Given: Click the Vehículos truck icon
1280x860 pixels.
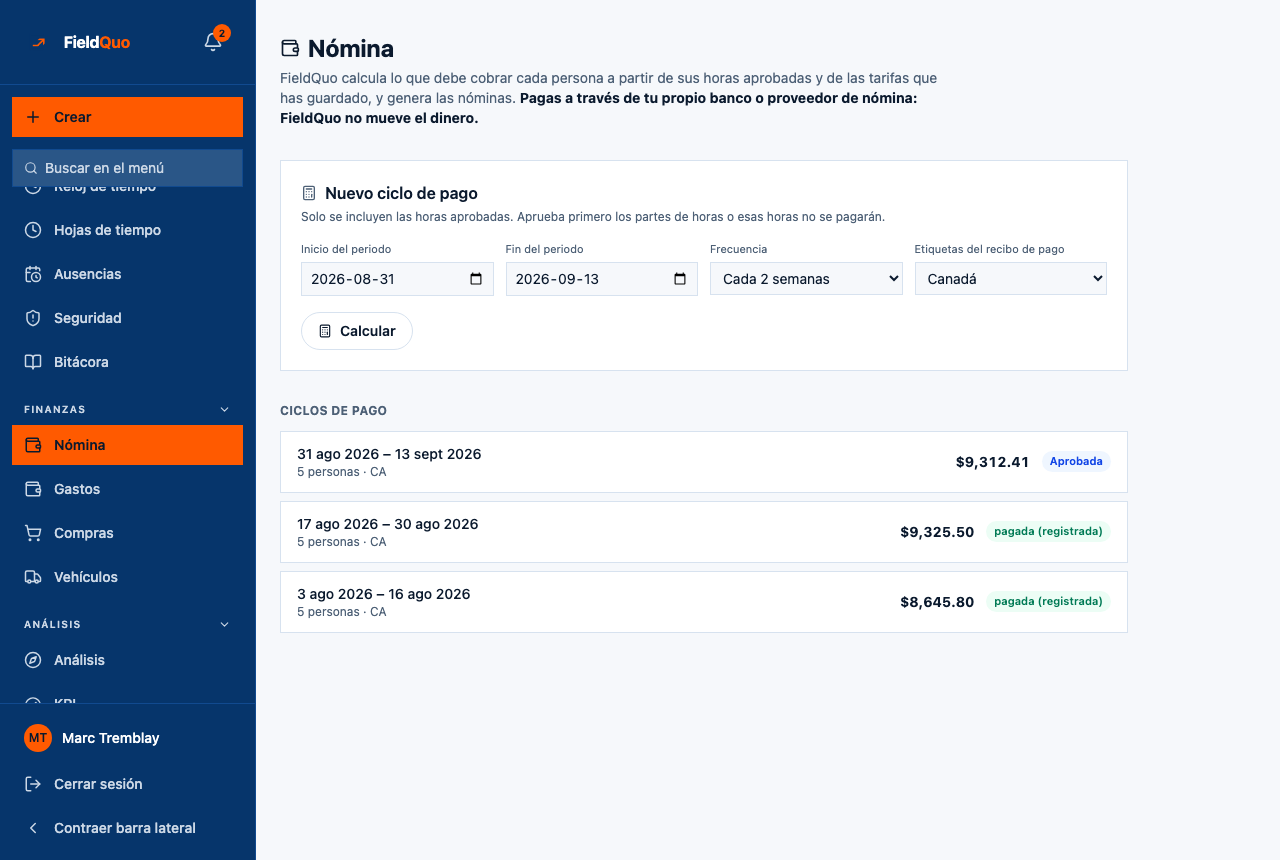Looking at the screenshot, I should [33, 577].
